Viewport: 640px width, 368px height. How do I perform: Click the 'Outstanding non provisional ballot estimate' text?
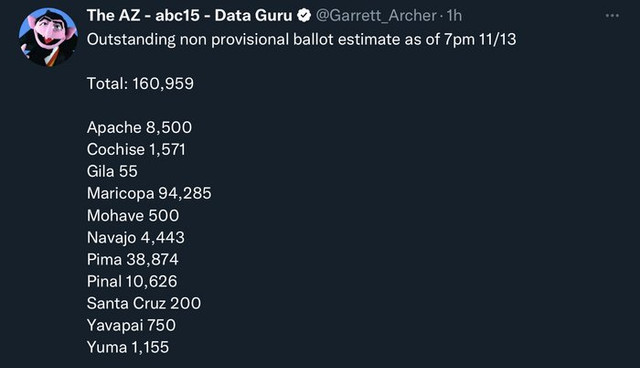pyautogui.click(x=243, y=40)
